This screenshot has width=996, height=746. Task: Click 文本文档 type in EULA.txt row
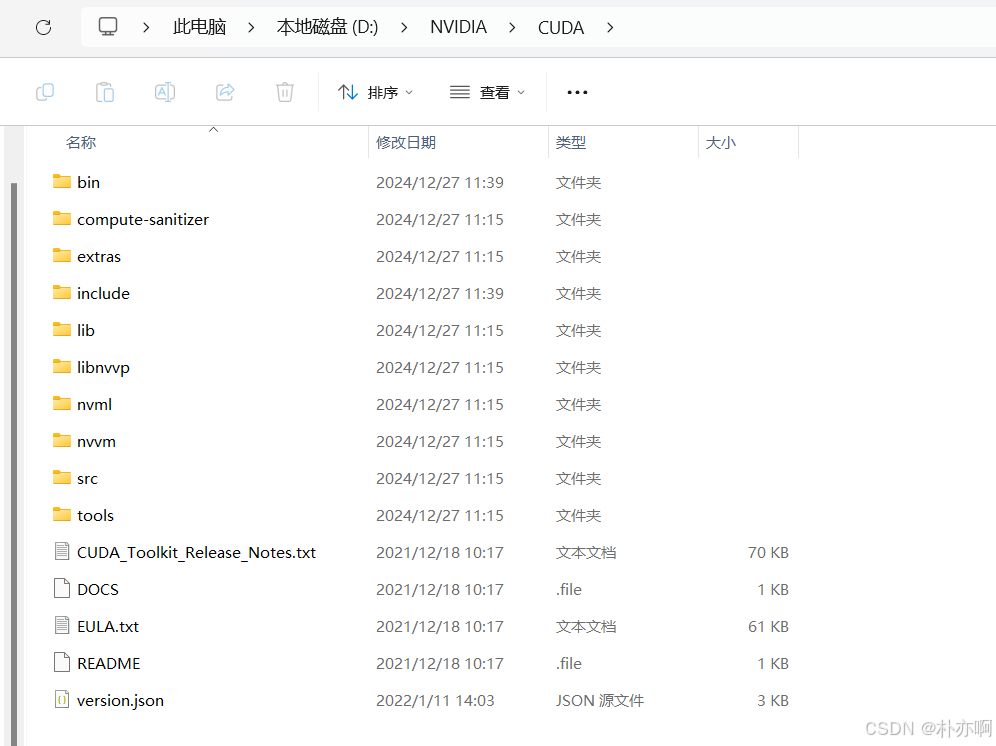586,627
